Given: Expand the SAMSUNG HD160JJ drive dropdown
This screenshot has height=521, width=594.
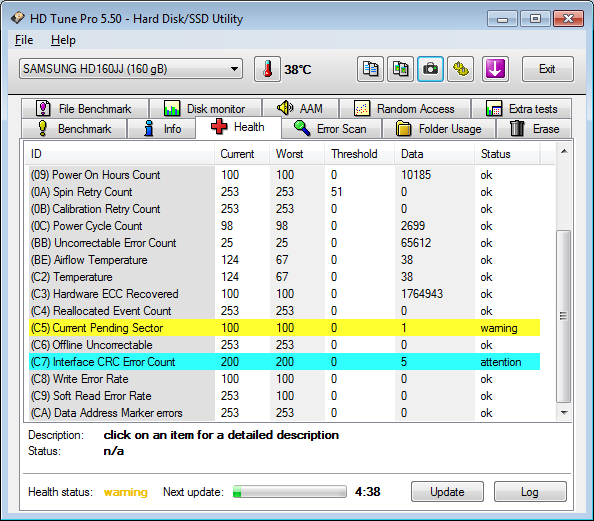Looking at the screenshot, I should pos(131,69).
